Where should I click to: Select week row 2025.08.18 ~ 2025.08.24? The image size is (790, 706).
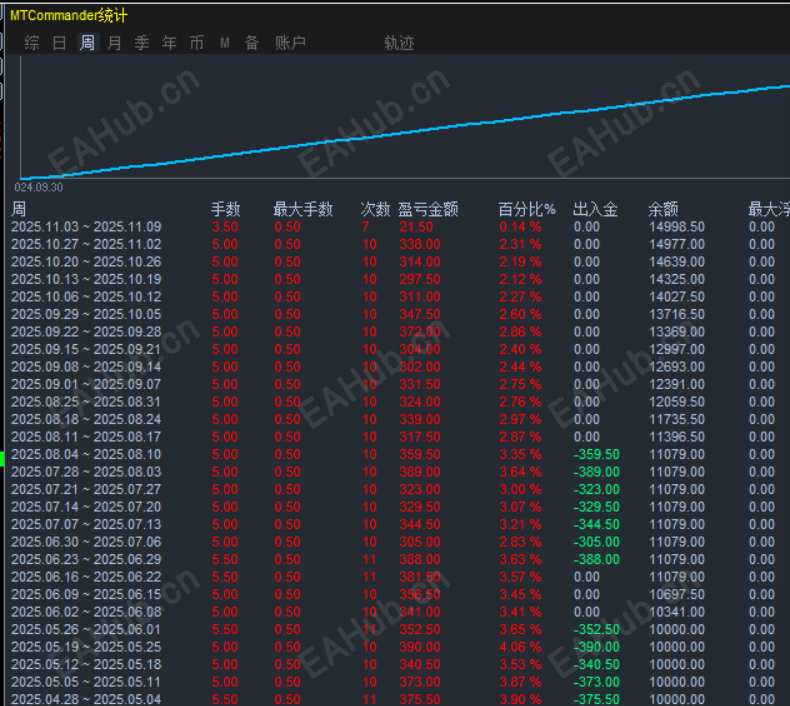point(398,419)
